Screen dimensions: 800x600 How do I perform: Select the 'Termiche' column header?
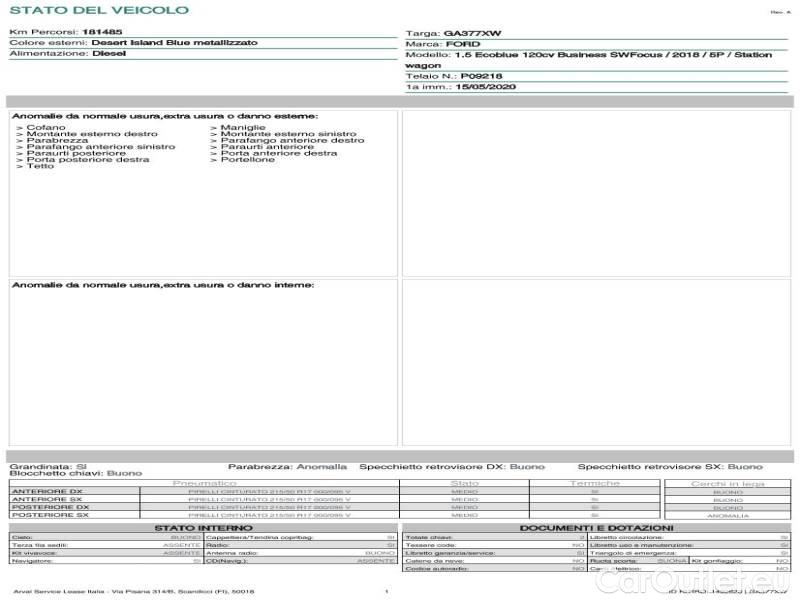(x=595, y=483)
